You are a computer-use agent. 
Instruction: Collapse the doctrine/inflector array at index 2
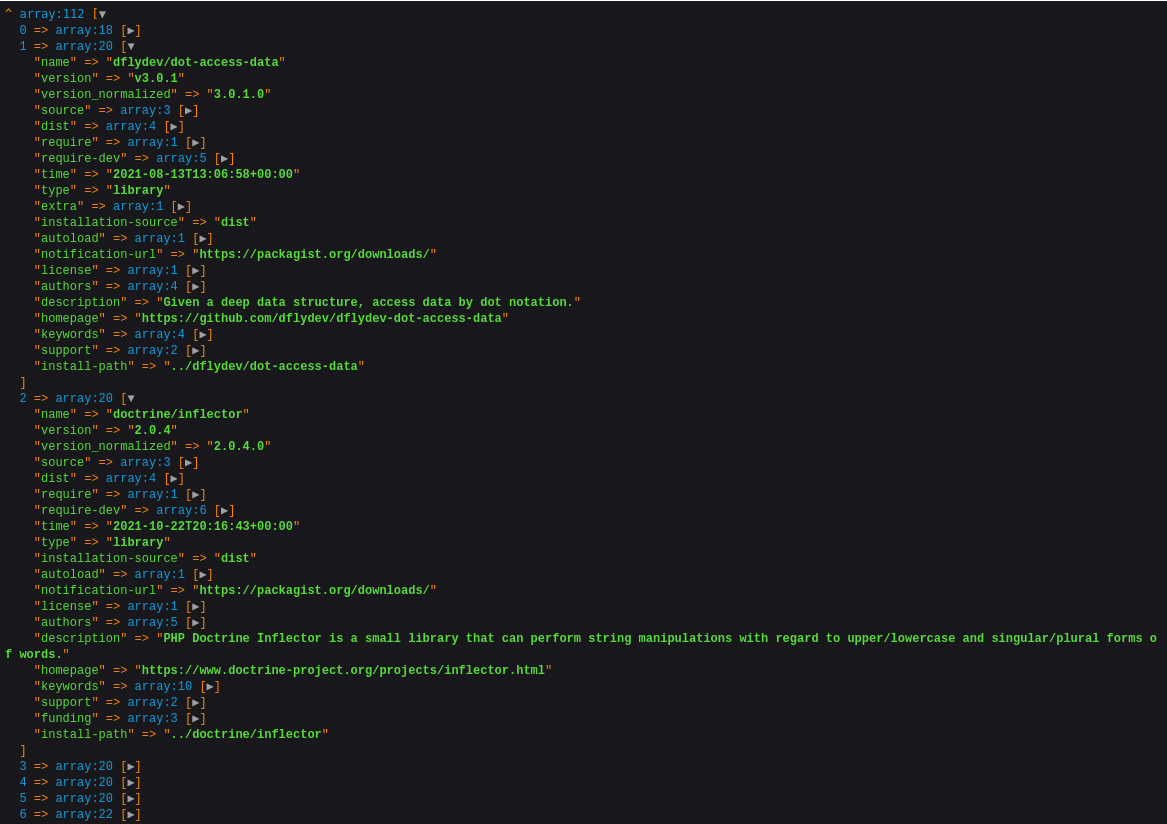pos(131,399)
